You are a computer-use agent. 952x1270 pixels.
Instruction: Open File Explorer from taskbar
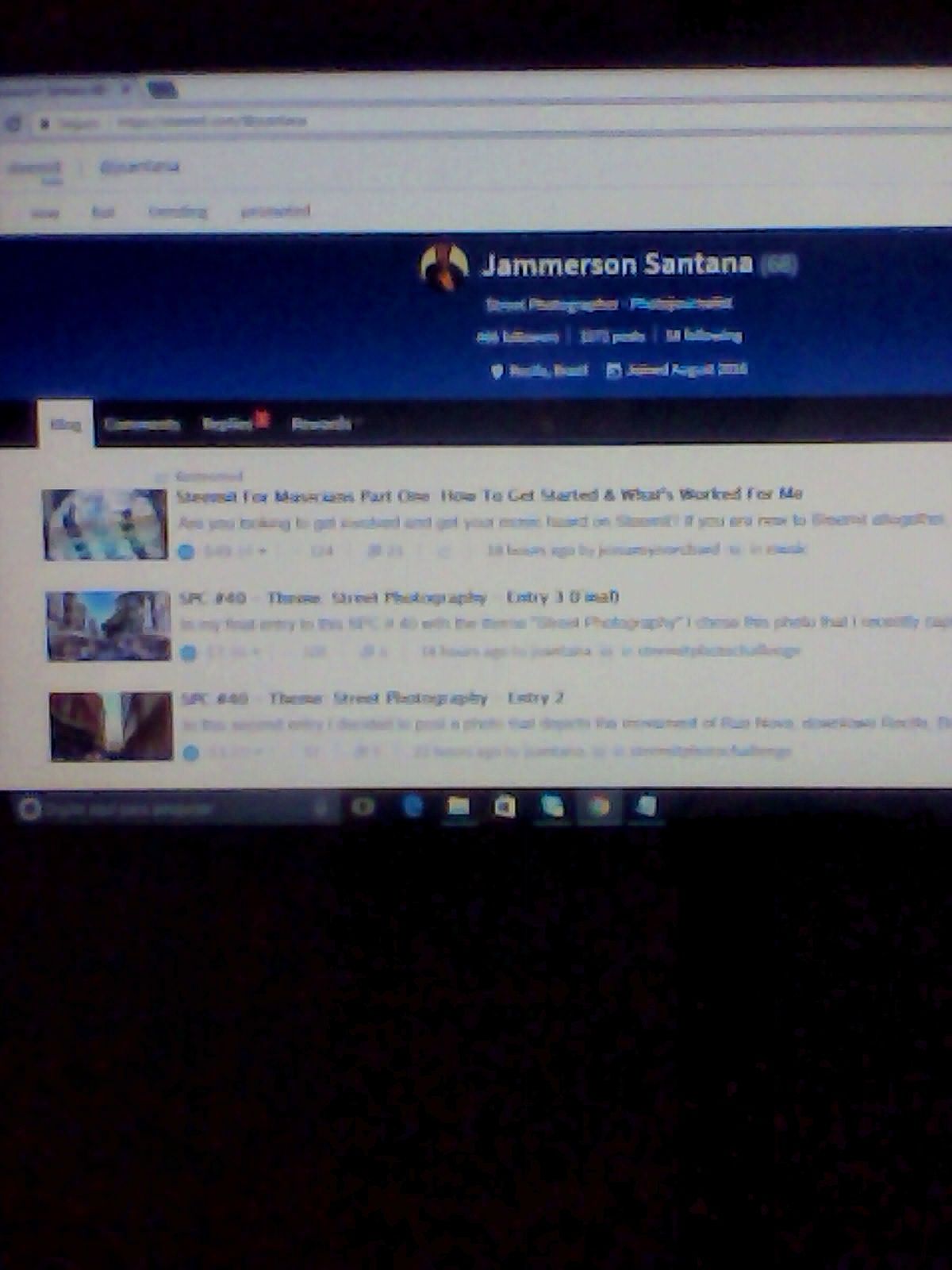(x=459, y=806)
